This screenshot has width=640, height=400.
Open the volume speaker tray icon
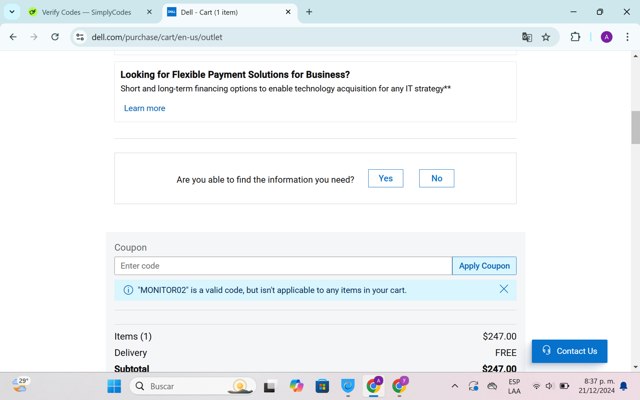(x=549, y=386)
